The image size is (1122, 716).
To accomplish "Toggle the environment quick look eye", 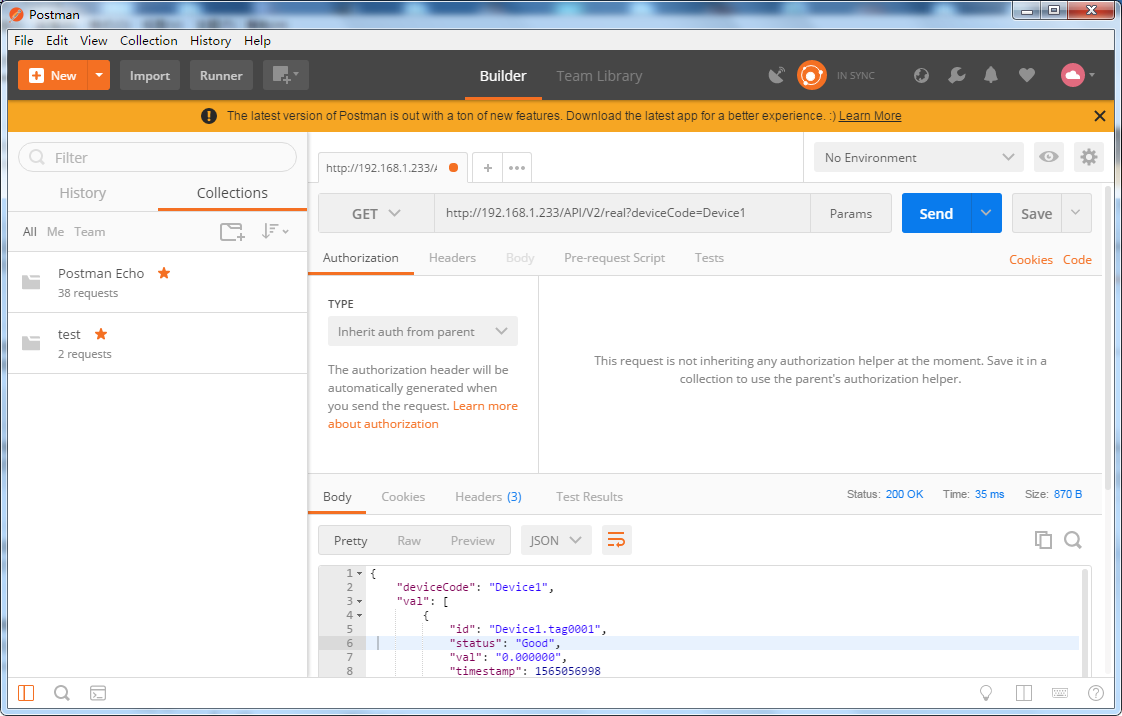I will [1048, 157].
